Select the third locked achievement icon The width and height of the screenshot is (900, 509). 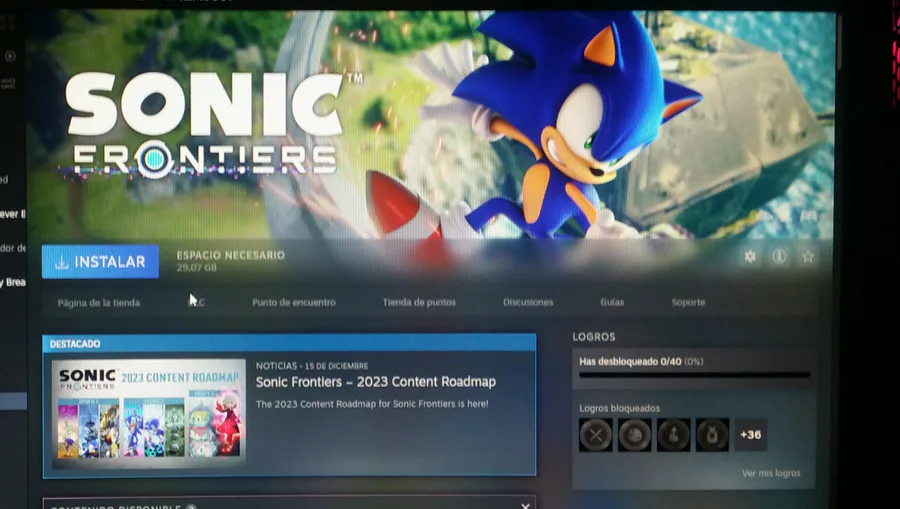[674, 434]
